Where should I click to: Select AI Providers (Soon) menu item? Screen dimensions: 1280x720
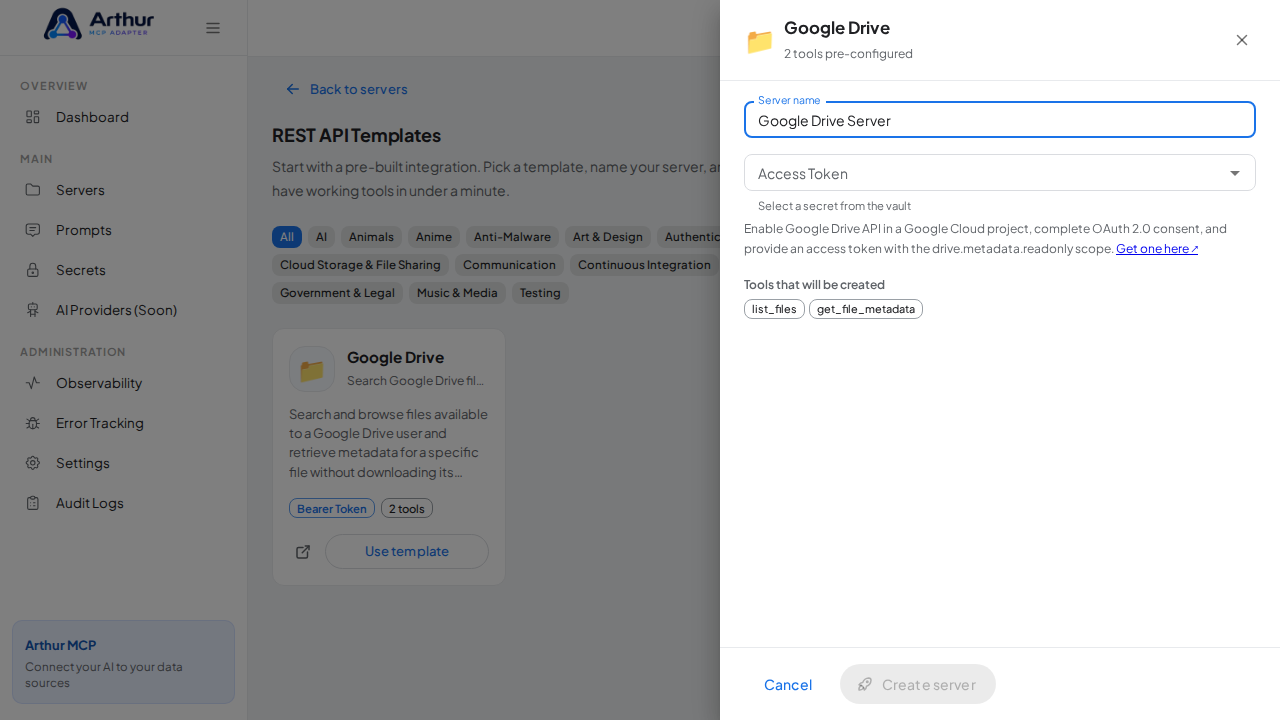coord(124,310)
